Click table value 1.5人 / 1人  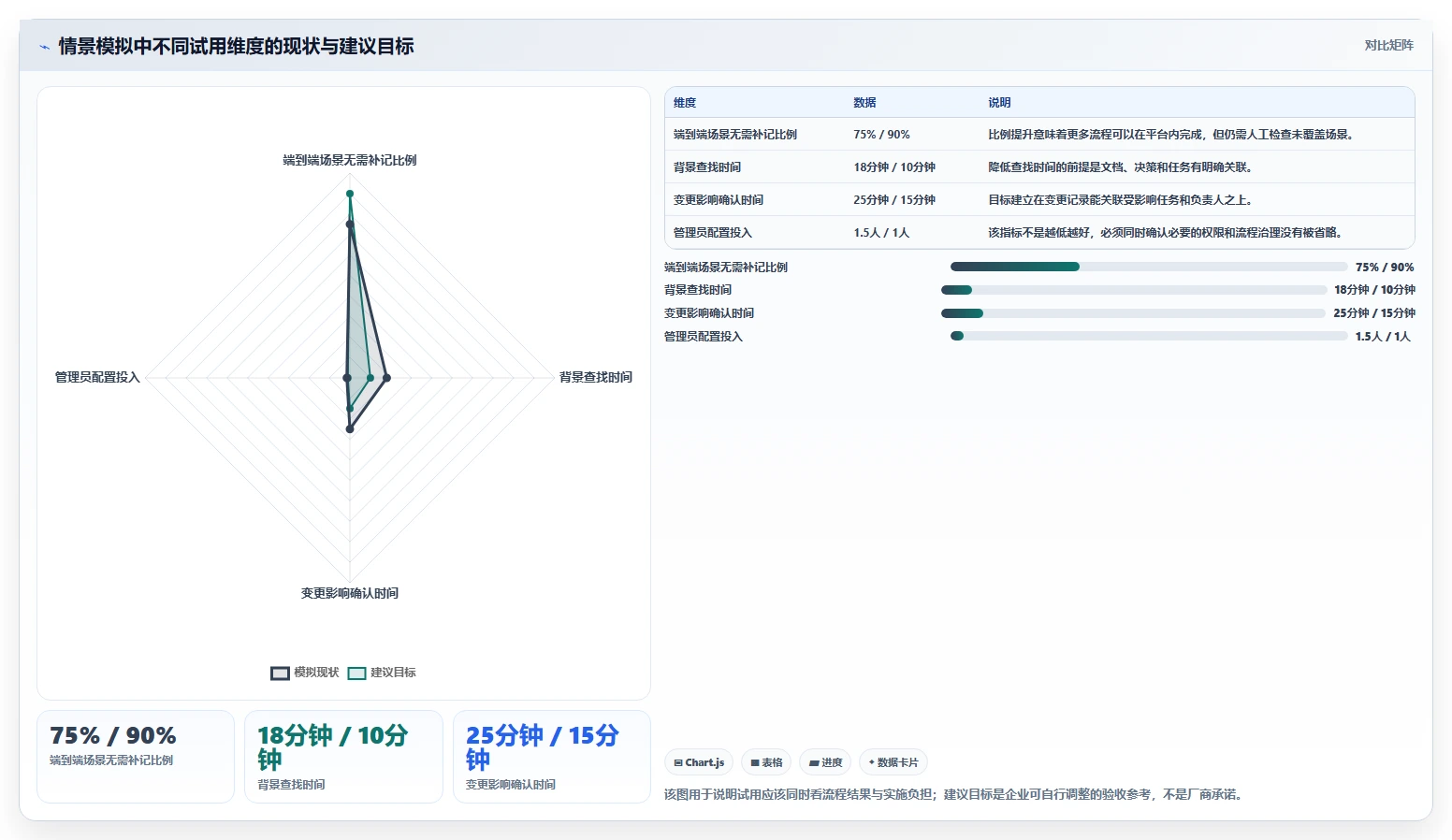(x=881, y=233)
